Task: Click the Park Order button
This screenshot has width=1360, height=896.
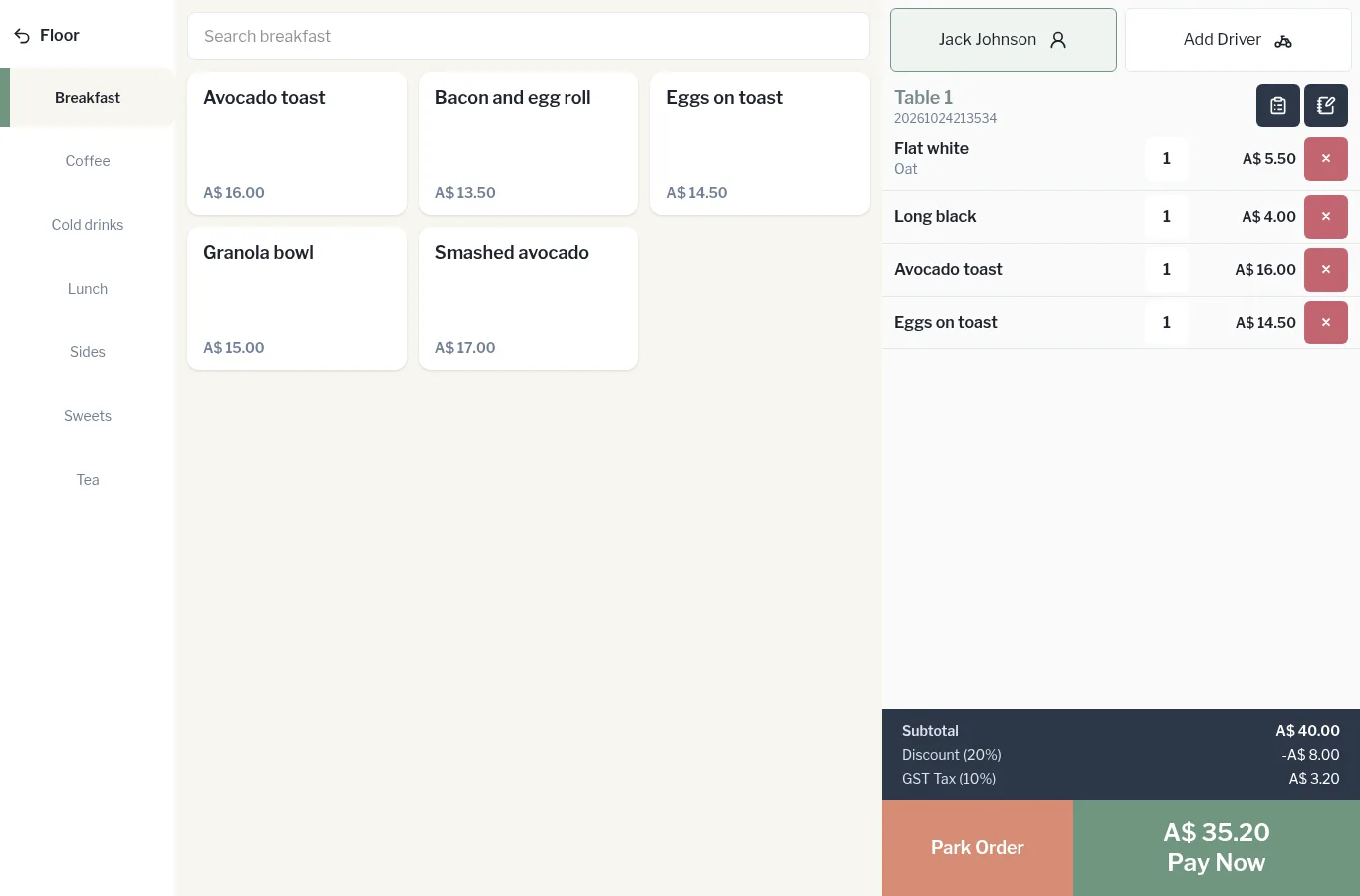Action: pos(978,848)
